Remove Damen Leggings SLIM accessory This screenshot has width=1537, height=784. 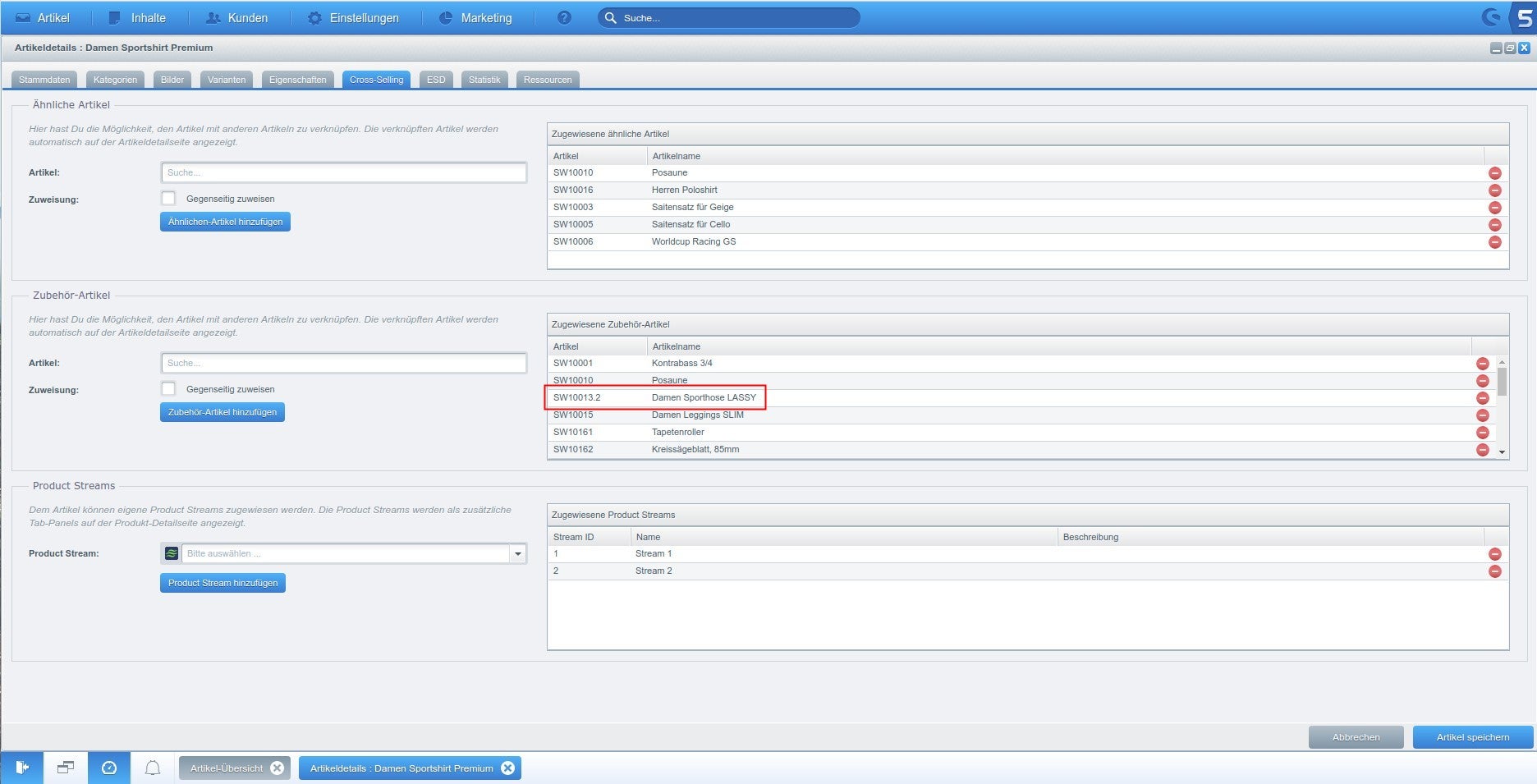pos(1482,415)
